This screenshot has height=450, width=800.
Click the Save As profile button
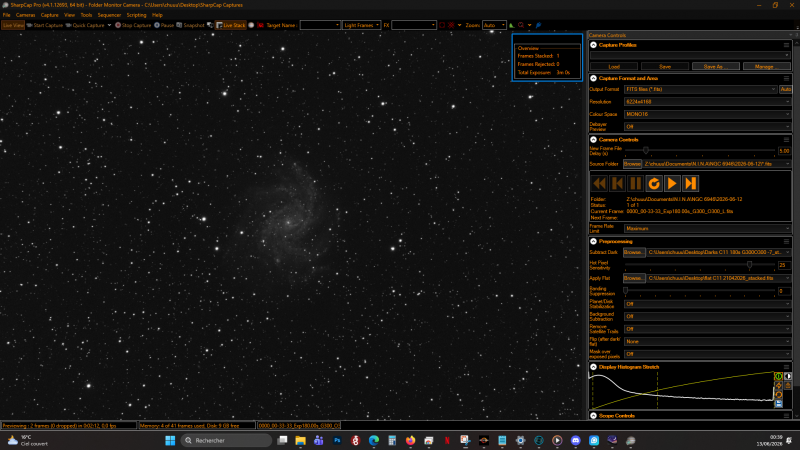coord(716,66)
